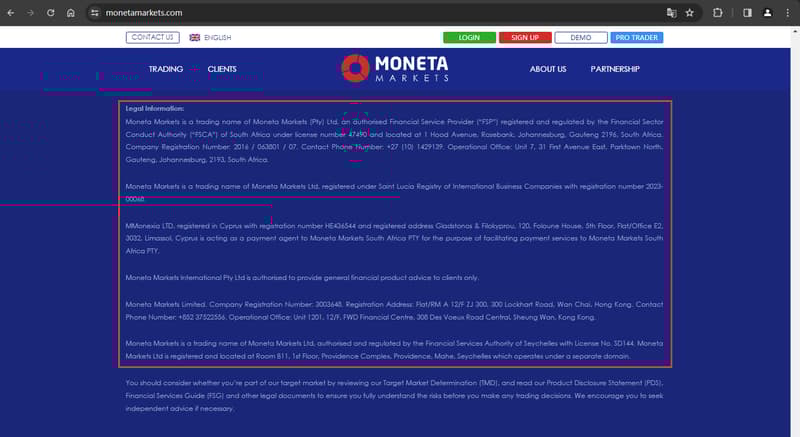Open the browser three-dot menu
Viewport: 800px width, 437px height.
[x=788, y=13]
